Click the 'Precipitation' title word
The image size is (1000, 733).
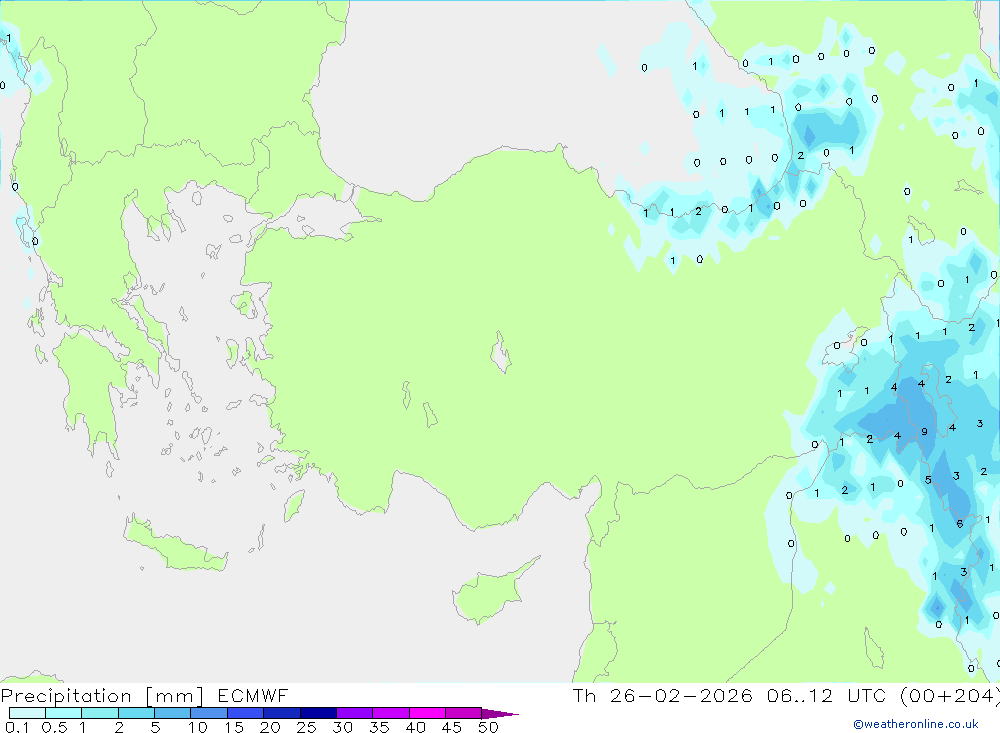coord(66,696)
